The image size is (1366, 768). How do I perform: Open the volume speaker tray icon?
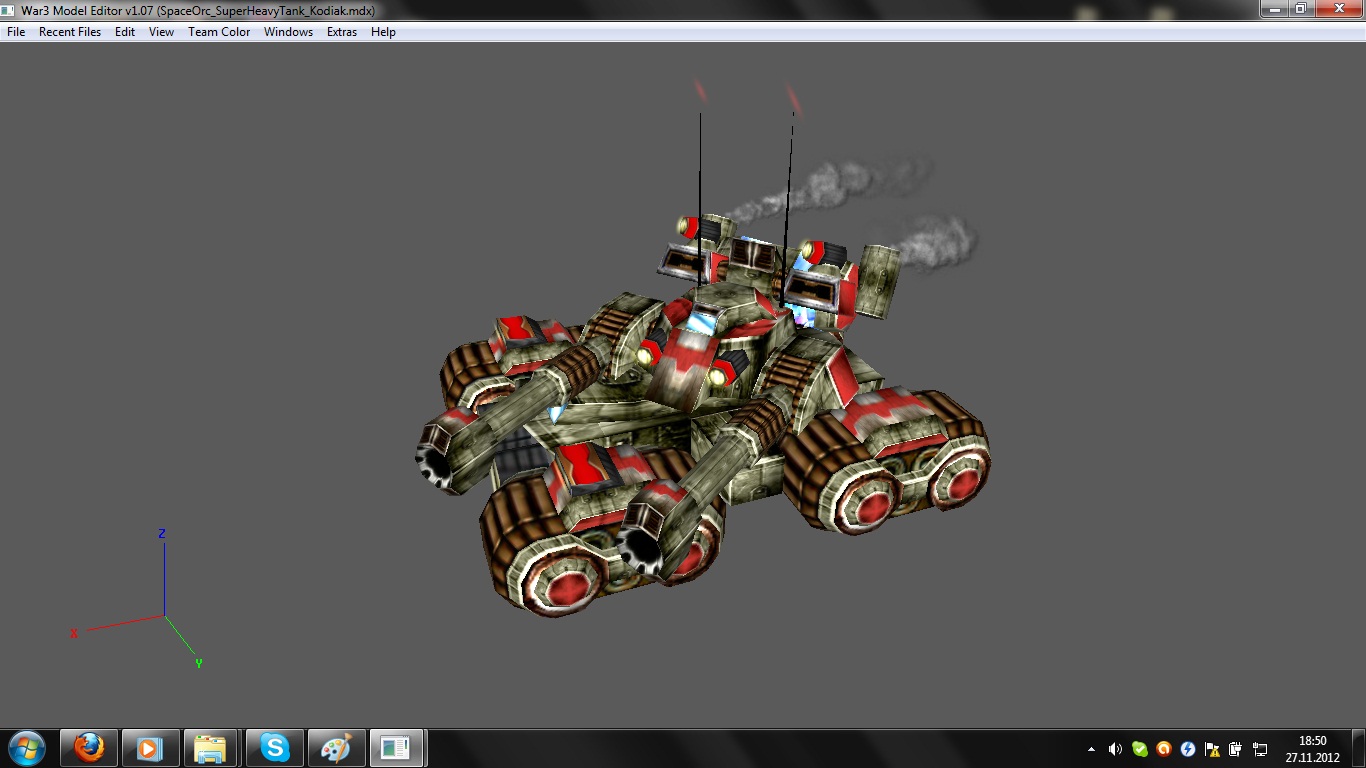pos(1115,749)
